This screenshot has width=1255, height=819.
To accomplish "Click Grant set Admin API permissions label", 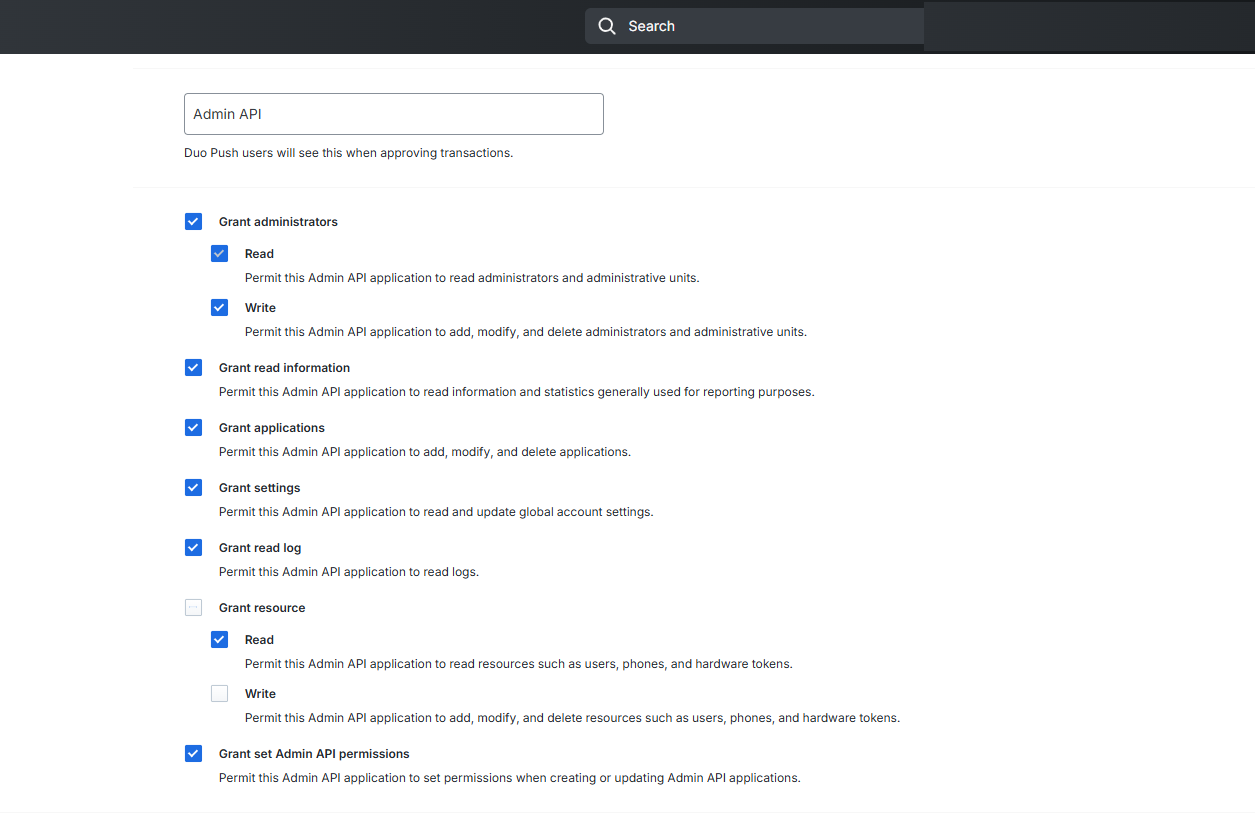I will [314, 754].
